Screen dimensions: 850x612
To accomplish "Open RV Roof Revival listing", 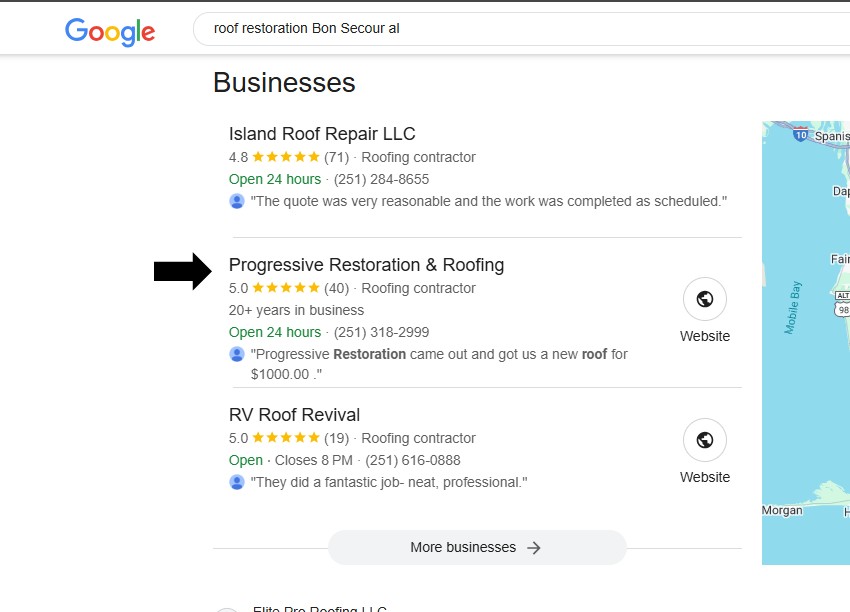I will 294,415.
